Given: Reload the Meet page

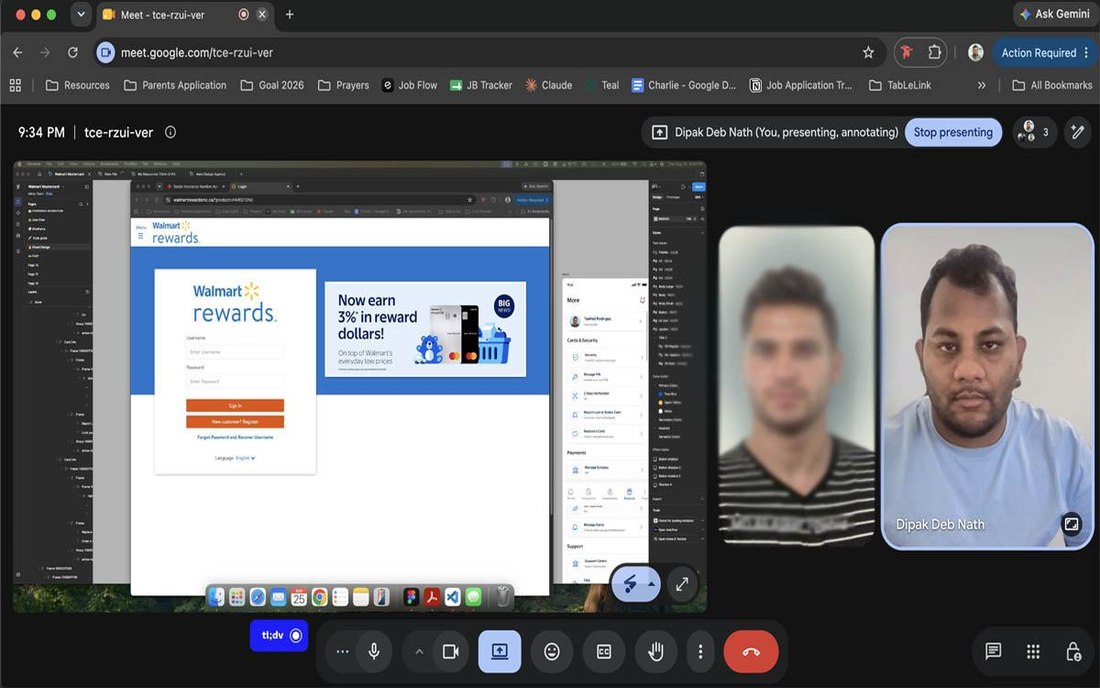Looking at the screenshot, I should [72, 53].
